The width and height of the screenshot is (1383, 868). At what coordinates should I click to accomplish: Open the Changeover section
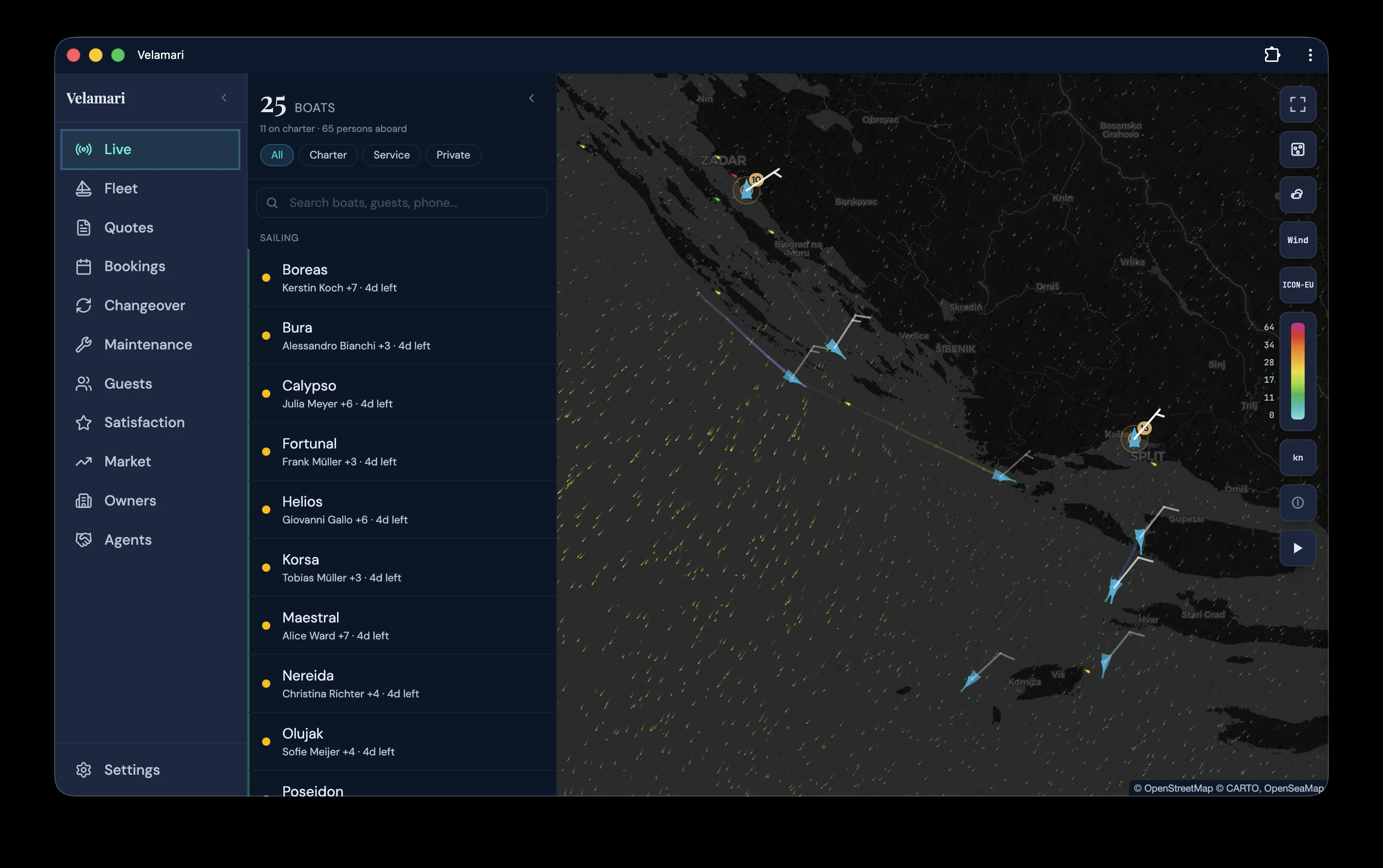click(150, 305)
